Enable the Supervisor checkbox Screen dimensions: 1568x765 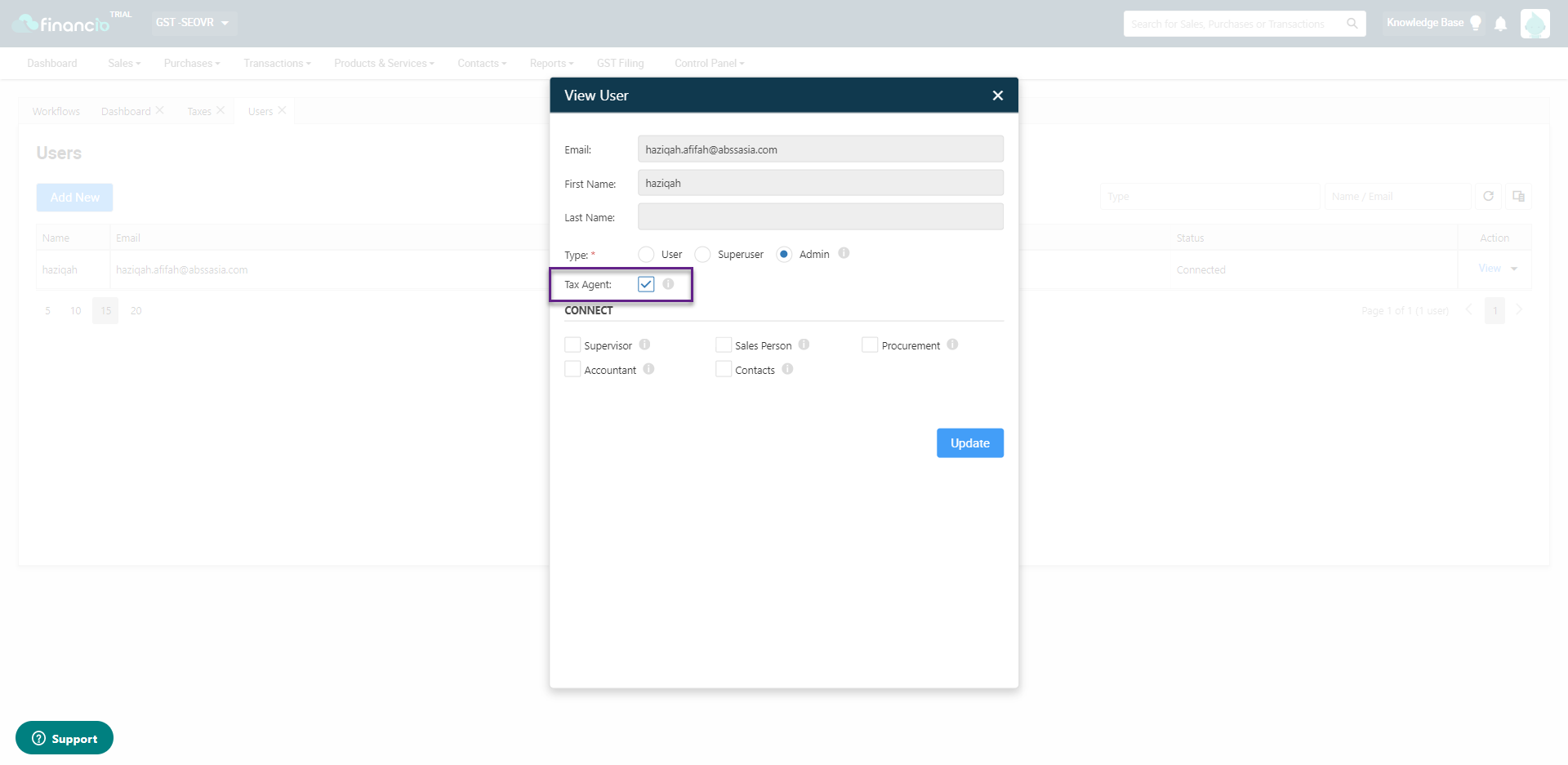[572, 345]
